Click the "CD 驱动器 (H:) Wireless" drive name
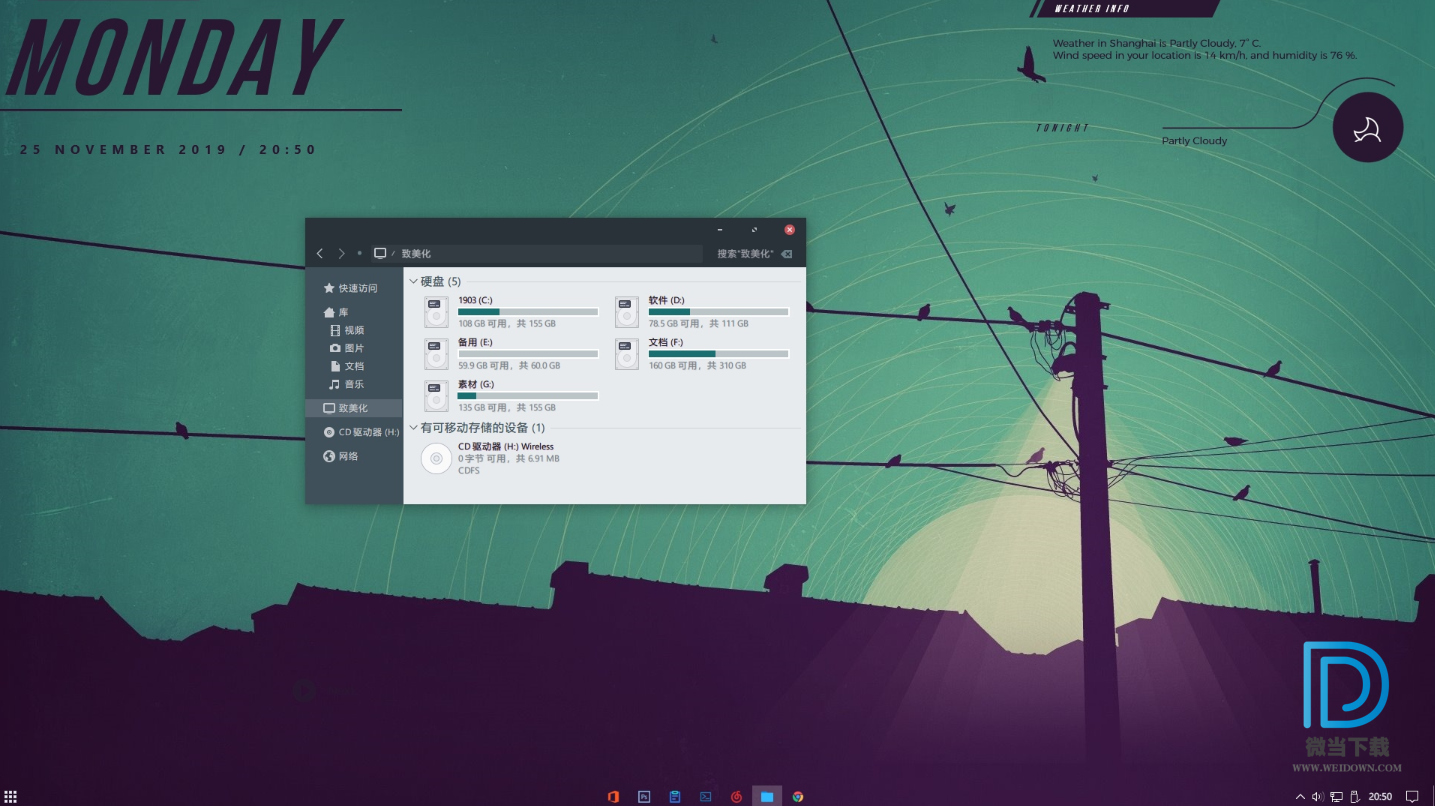 (x=506, y=447)
